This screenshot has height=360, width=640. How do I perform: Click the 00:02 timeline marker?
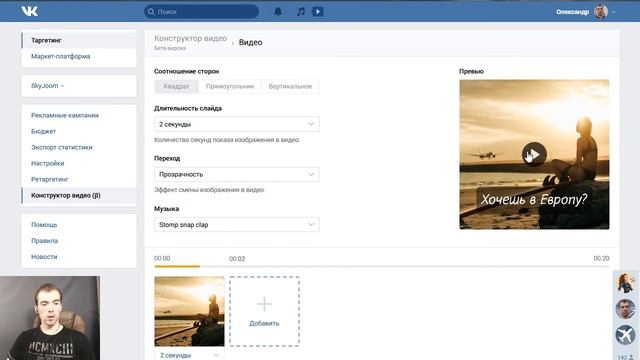click(x=237, y=259)
